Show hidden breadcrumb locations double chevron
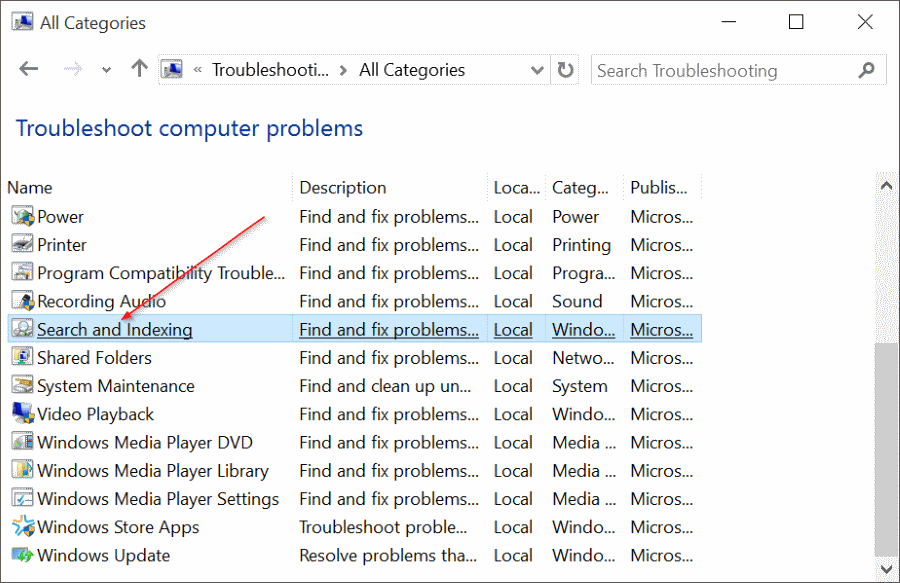The height and width of the screenshot is (583, 900). [x=197, y=70]
